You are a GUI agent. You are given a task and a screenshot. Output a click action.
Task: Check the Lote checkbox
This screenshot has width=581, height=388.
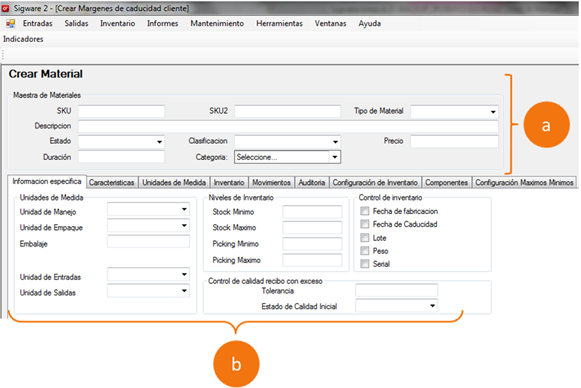pos(365,238)
